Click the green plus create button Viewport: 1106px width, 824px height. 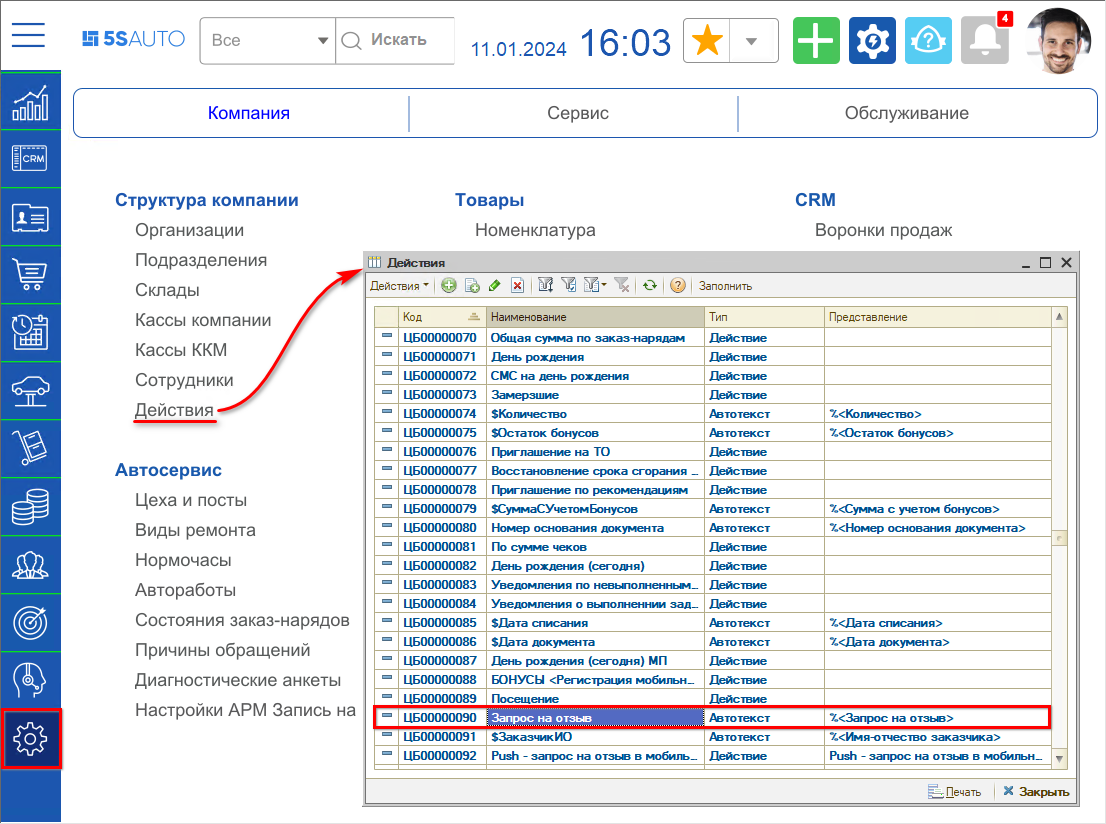tap(816, 41)
